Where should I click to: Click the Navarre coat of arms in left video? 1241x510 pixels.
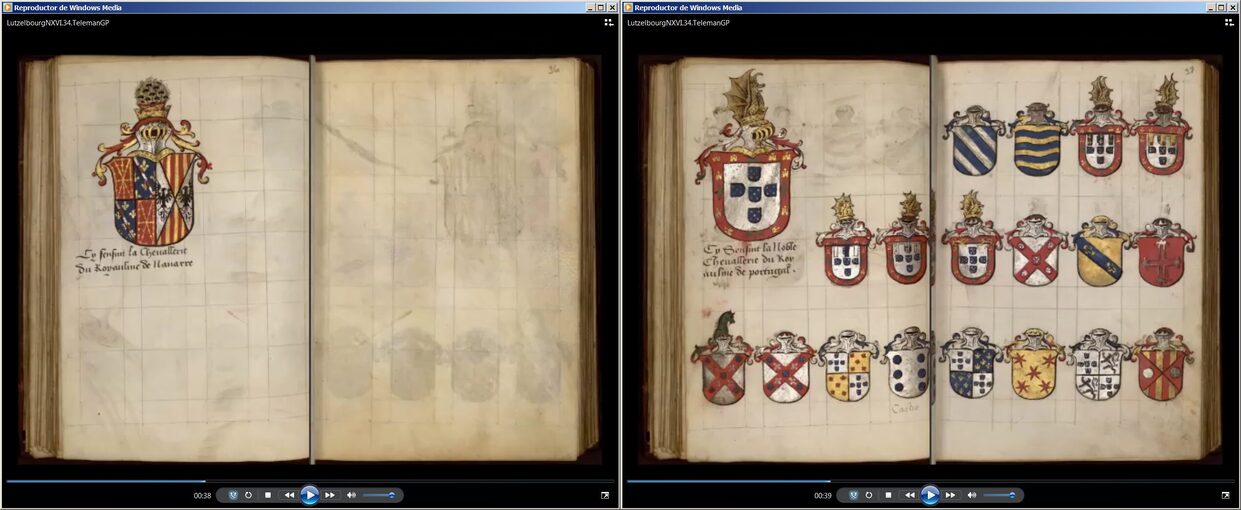[x=152, y=163]
